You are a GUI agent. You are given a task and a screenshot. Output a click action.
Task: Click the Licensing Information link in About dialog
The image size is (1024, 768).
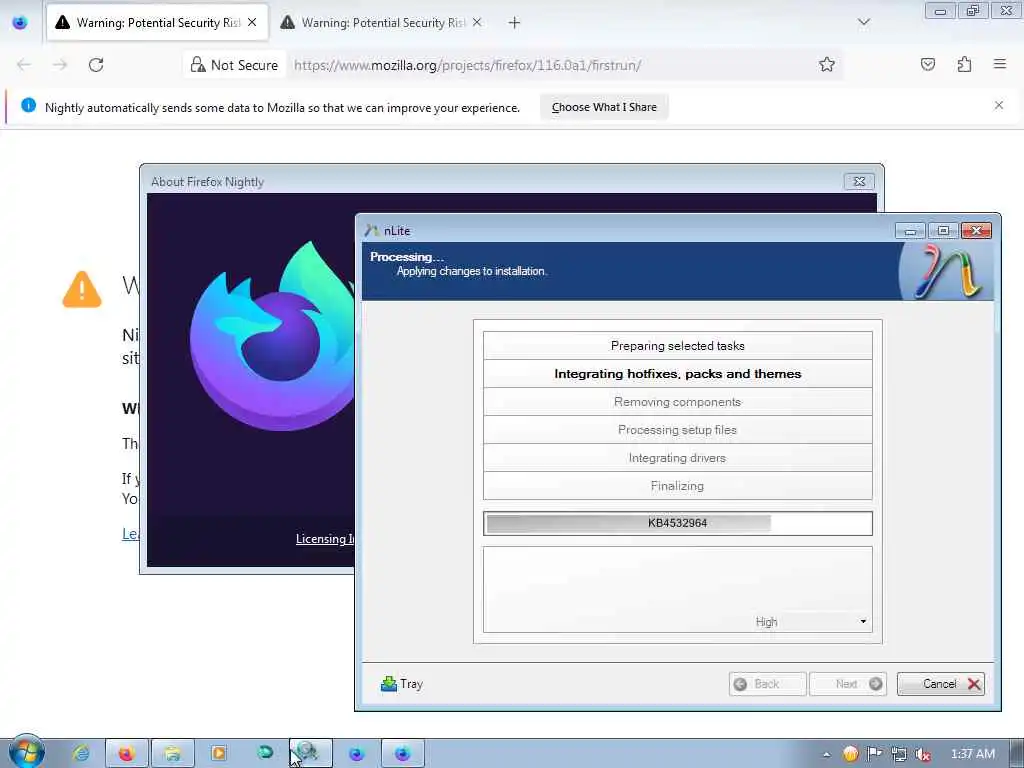pos(325,539)
